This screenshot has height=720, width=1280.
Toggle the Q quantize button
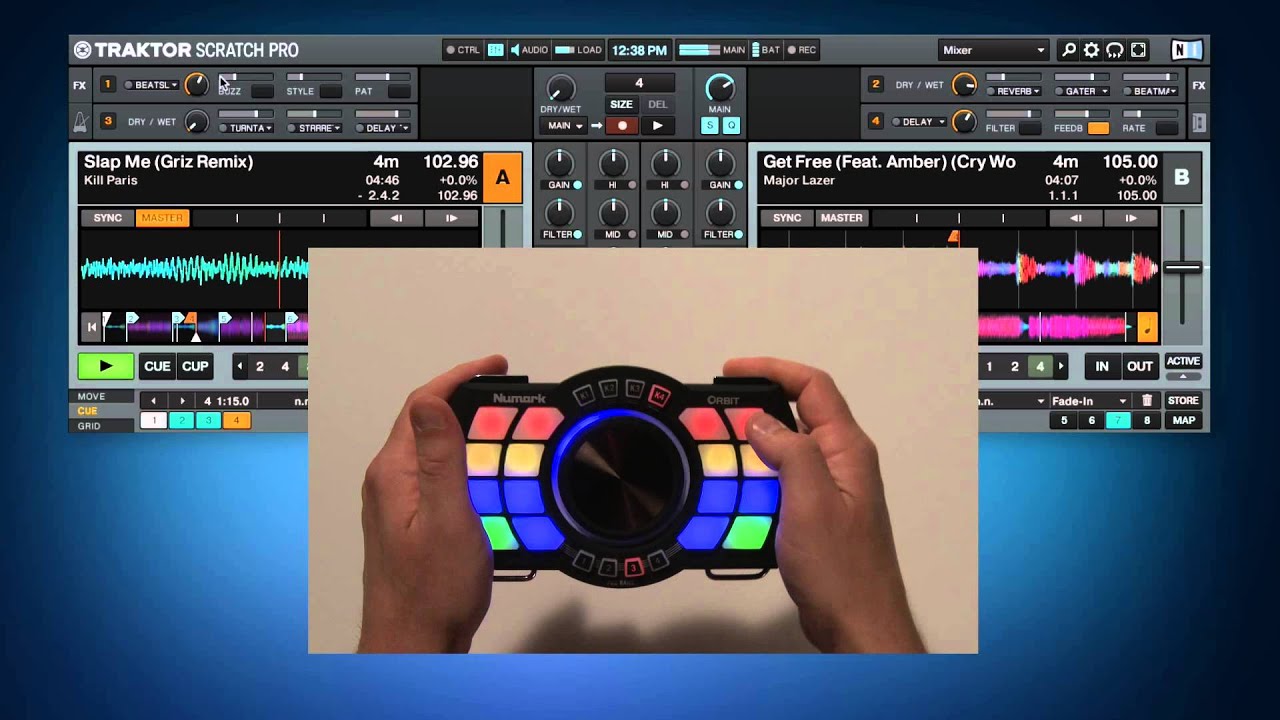click(731, 125)
